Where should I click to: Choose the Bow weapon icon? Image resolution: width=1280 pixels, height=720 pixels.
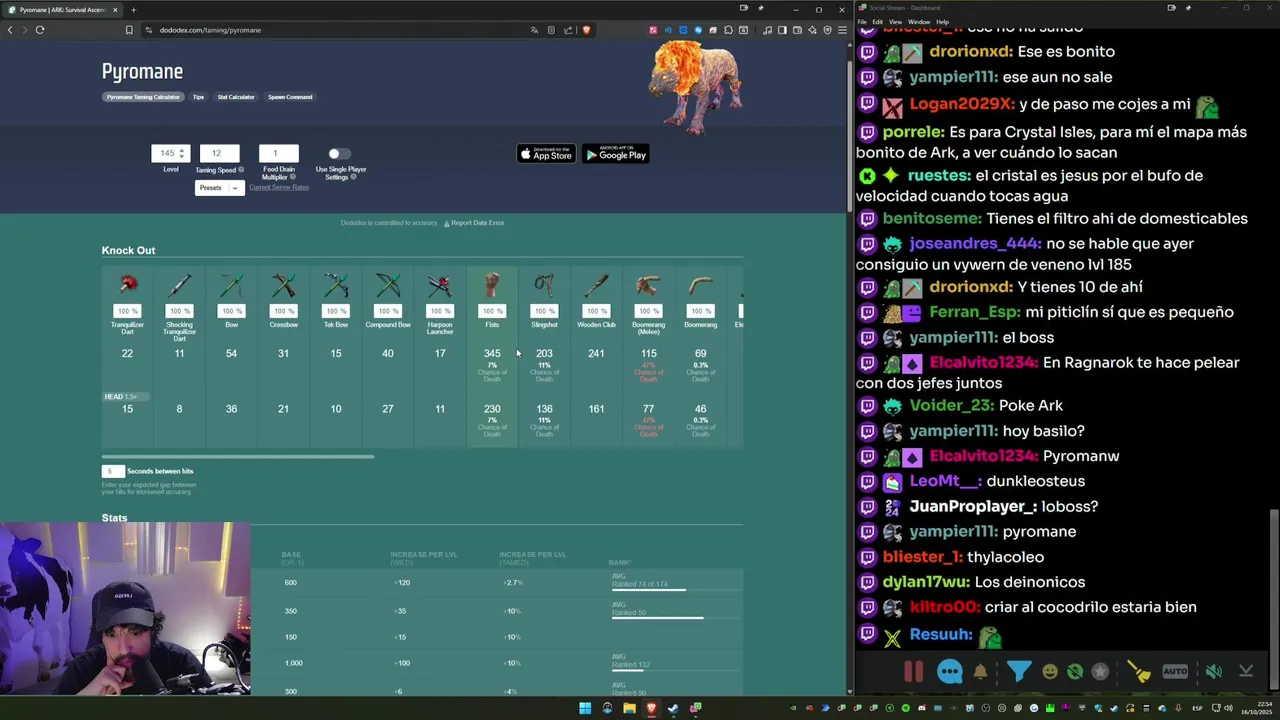coord(232,286)
